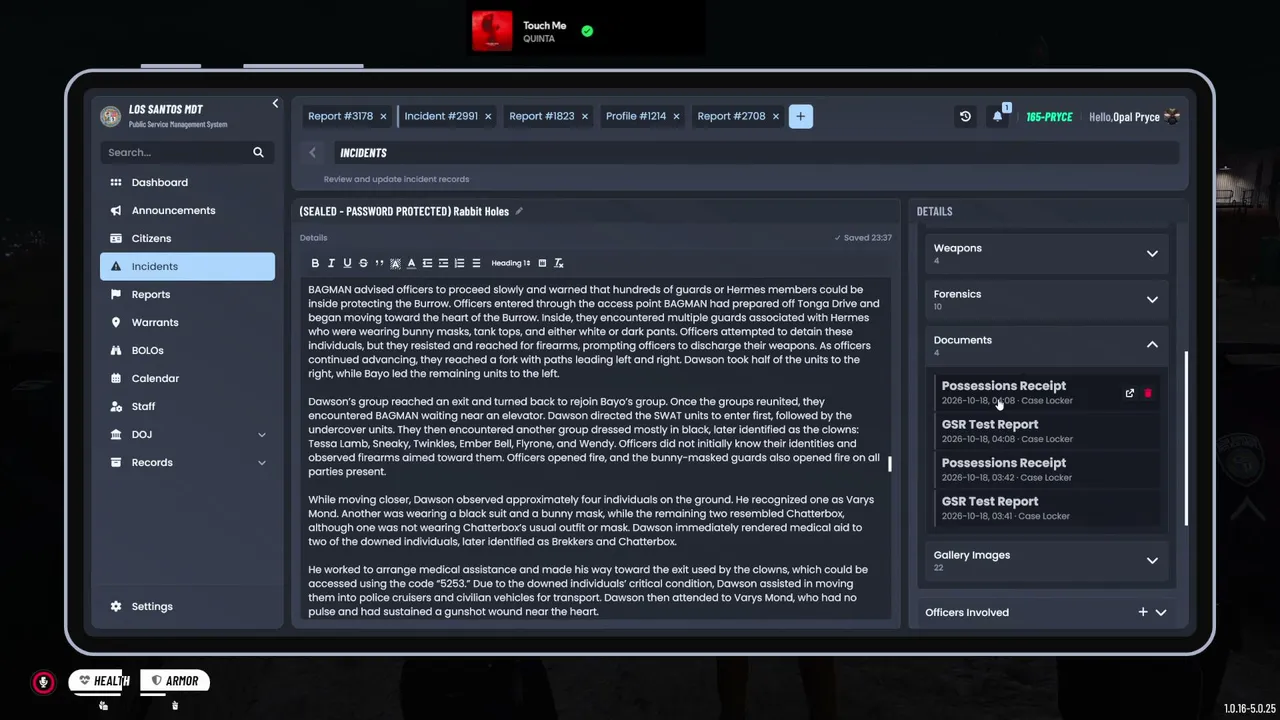Insert a numbered list from the toolbar

tap(459, 263)
